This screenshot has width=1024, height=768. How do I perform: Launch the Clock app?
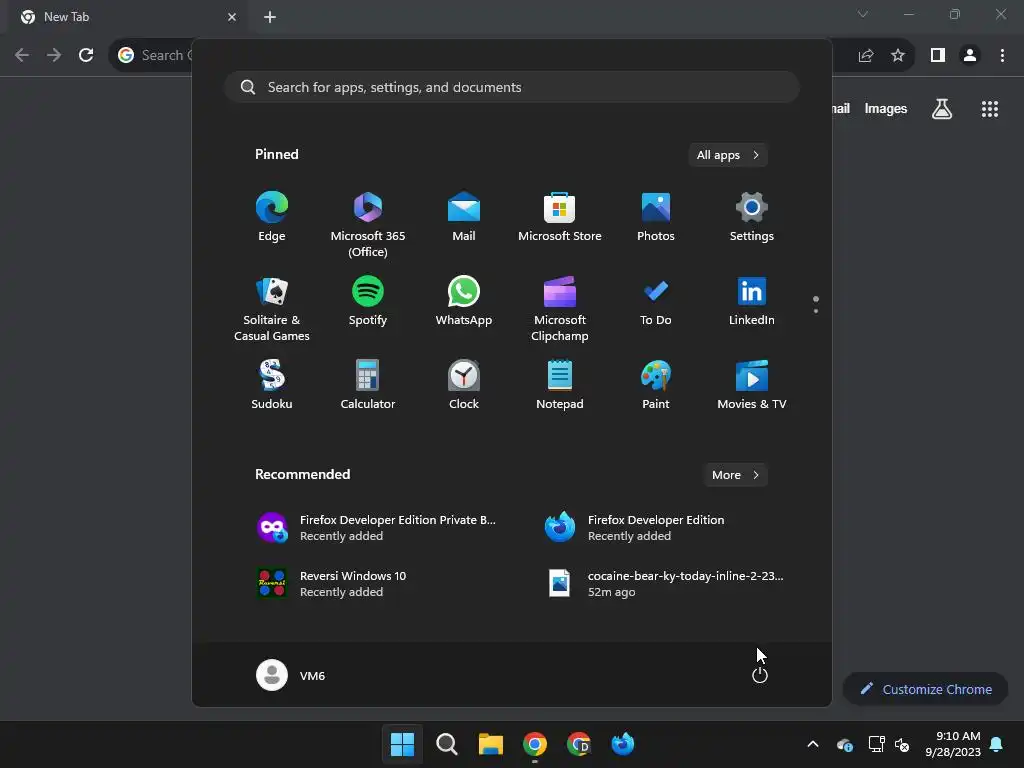tap(464, 385)
